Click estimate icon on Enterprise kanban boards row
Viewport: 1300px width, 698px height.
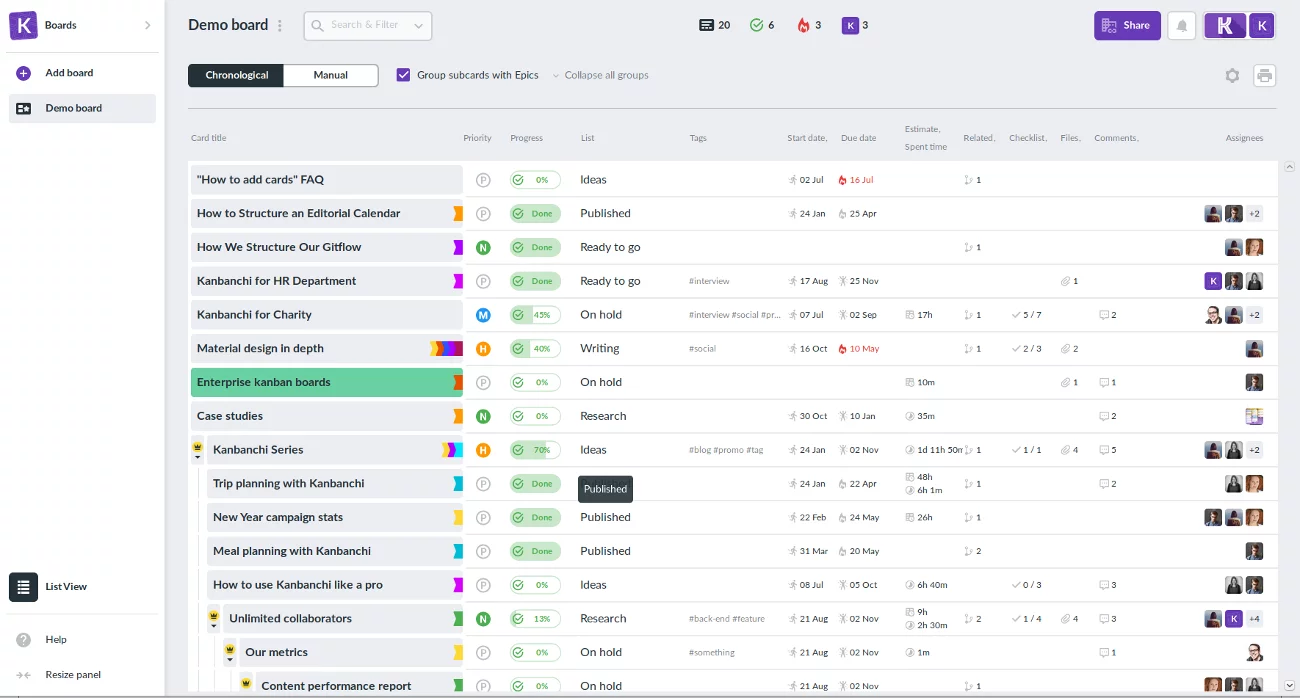(910, 382)
